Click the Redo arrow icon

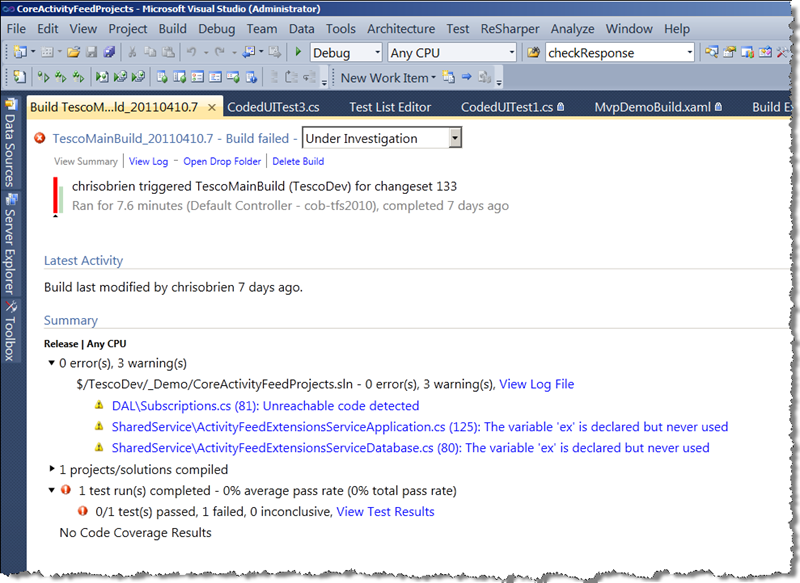pyautogui.click(x=219, y=52)
